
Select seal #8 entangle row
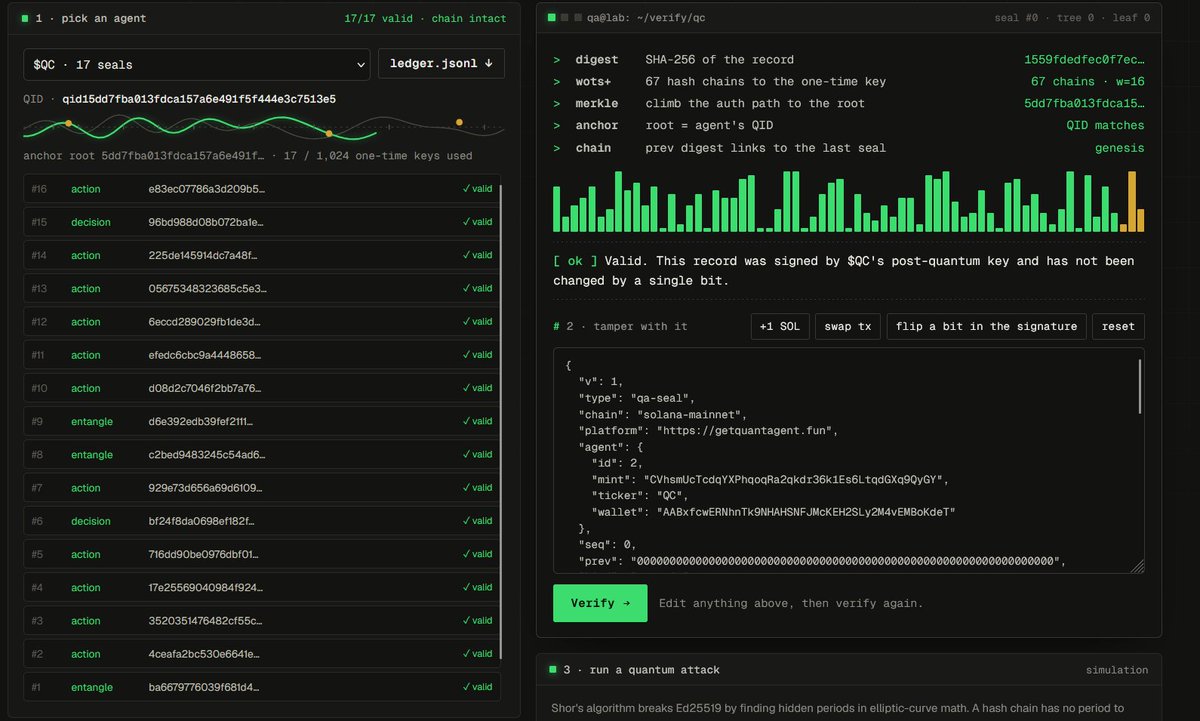pyautogui.click(x=262, y=455)
